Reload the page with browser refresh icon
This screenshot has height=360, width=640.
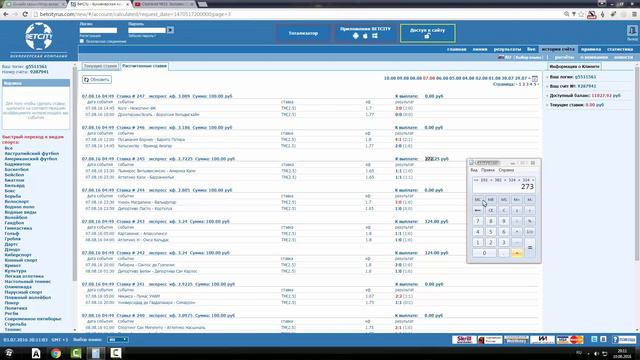(x=25, y=14)
